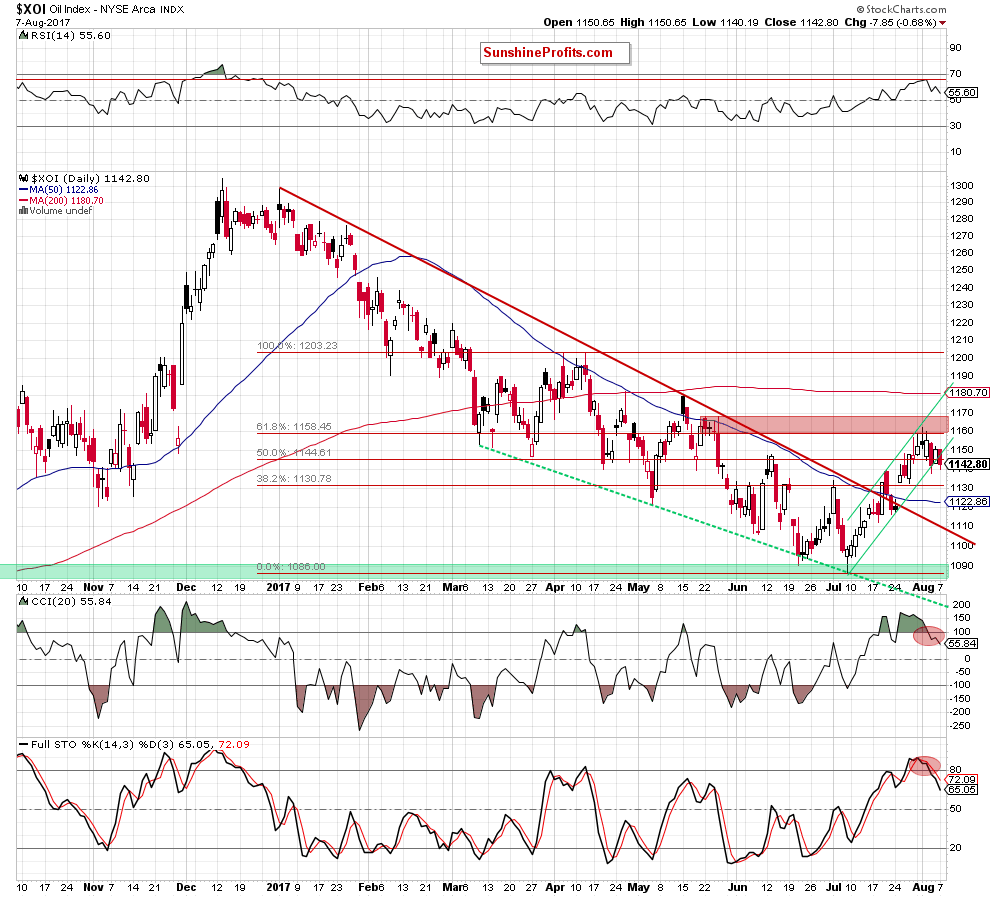The width and height of the screenshot is (990, 897).
Task: Click the MA(200) 1180.70 legend entry
Action: 61,201
